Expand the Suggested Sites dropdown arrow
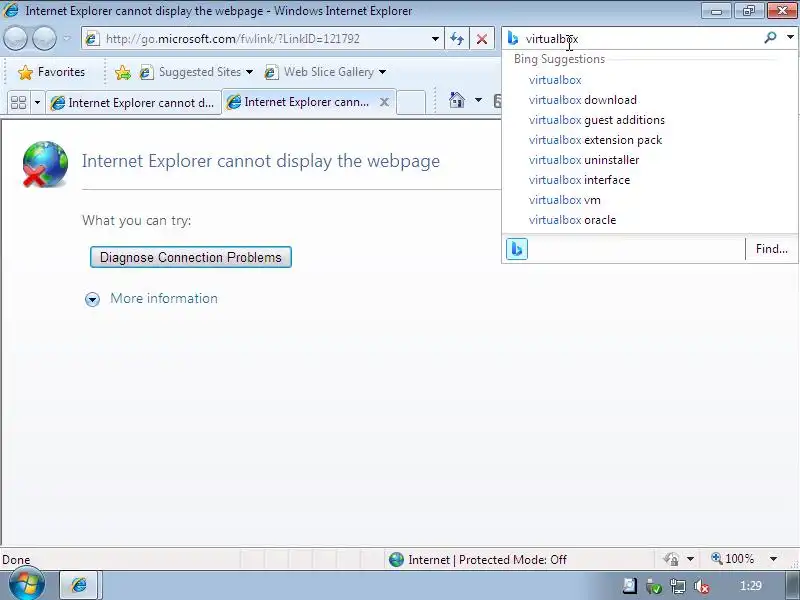The width and height of the screenshot is (800, 600). coord(249,72)
